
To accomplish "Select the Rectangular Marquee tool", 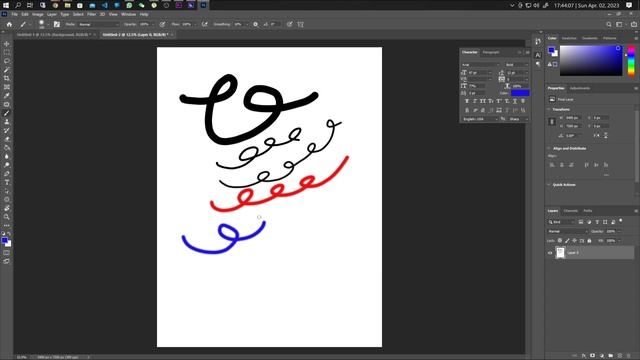I will (x=7, y=52).
